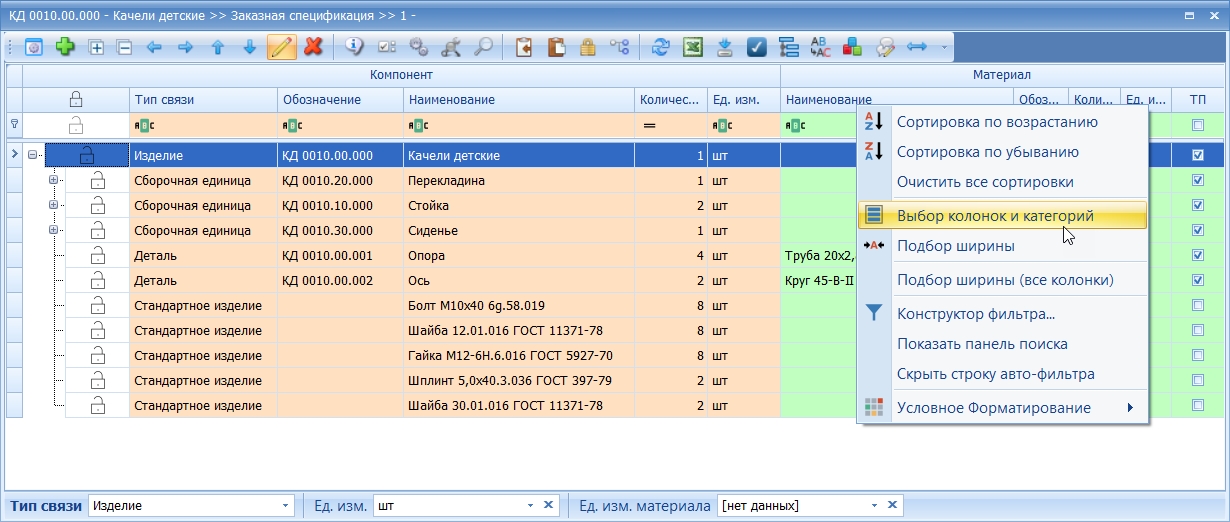The width and height of the screenshot is (1230, 522).
Task: Click the blue left arrow icon
Action: pos(154,47)
